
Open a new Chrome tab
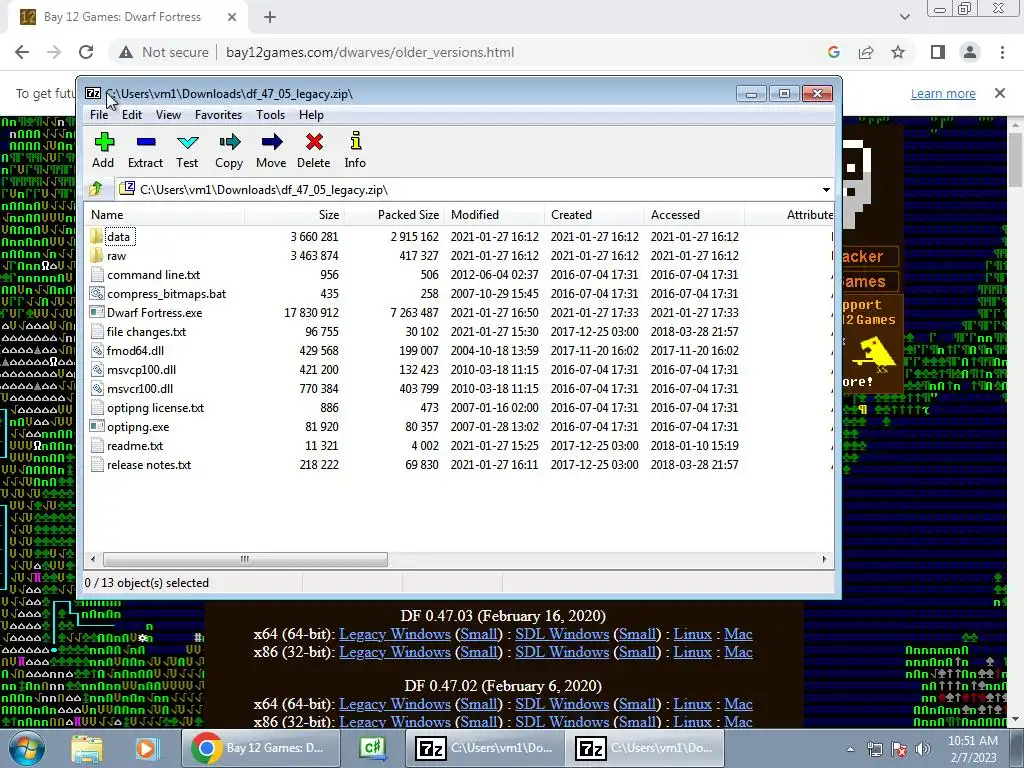click(270, 17)
